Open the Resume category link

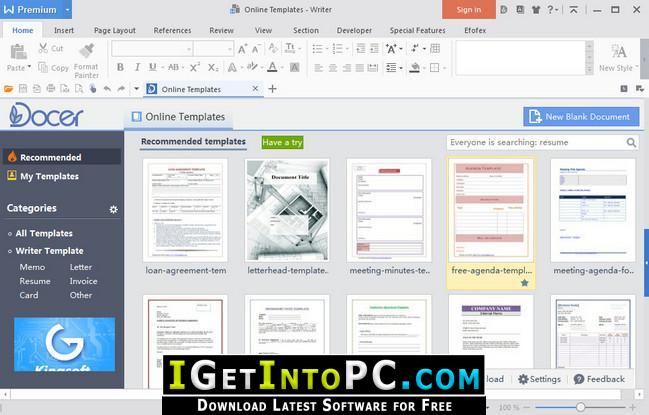[35, 281]
